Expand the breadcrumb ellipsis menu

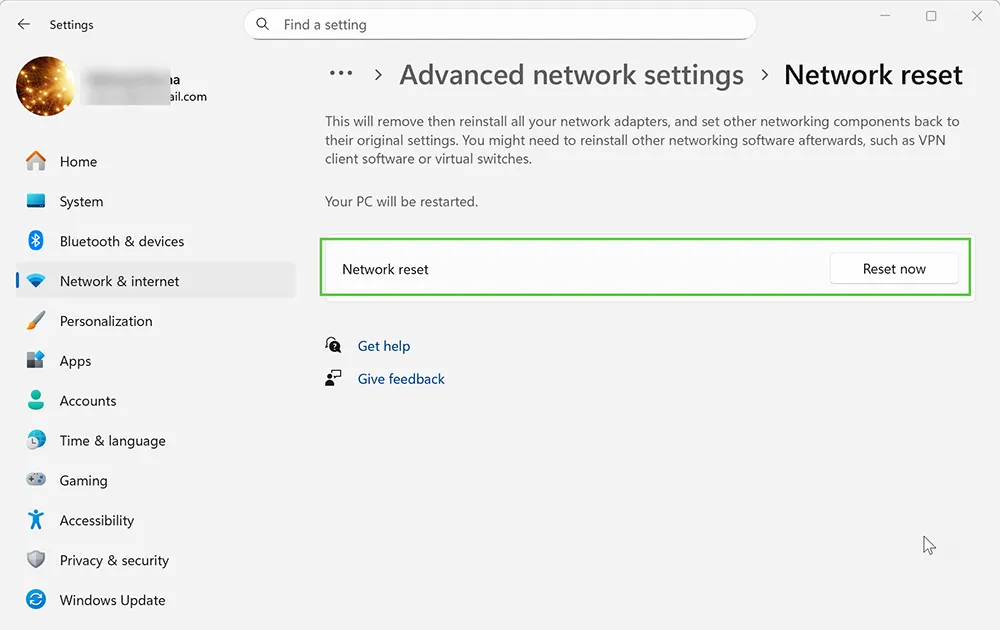[x=341, y=73]
